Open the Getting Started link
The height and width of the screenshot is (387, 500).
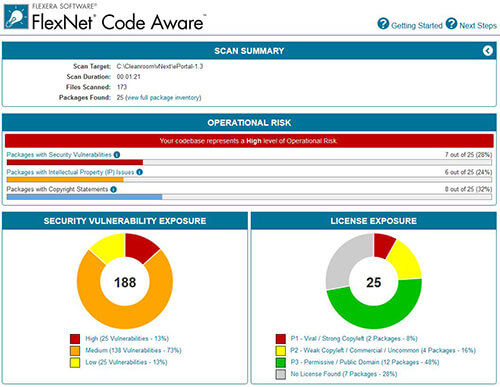(x=417, y=26)
